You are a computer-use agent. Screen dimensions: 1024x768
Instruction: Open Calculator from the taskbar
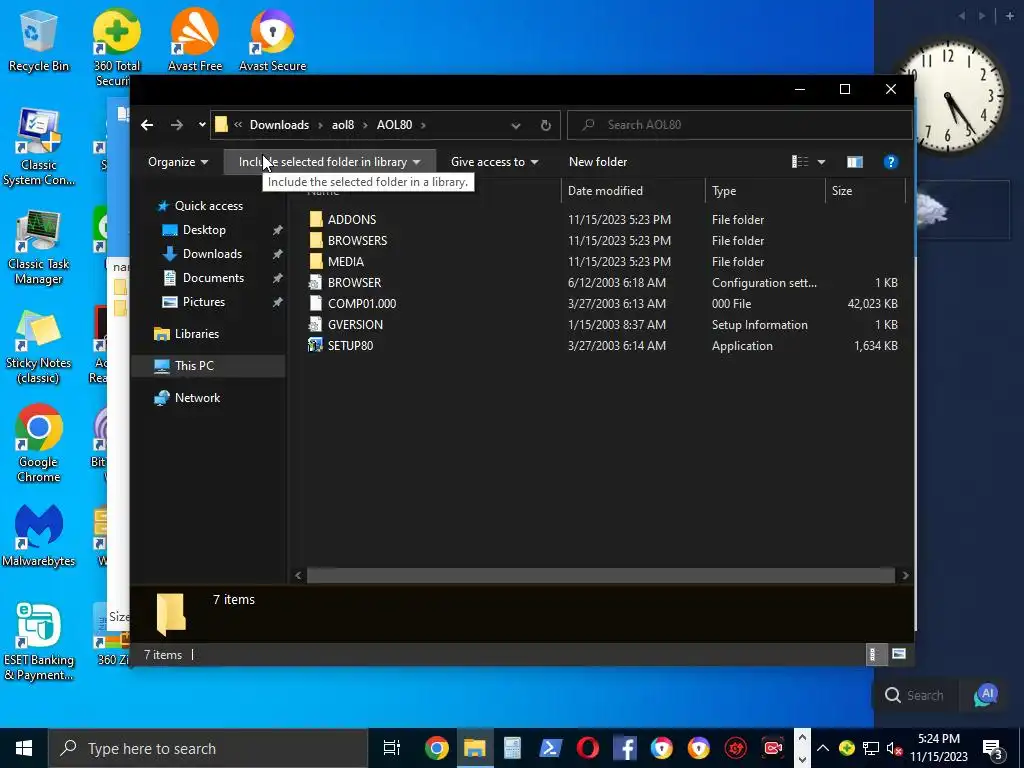coord(513,748)
